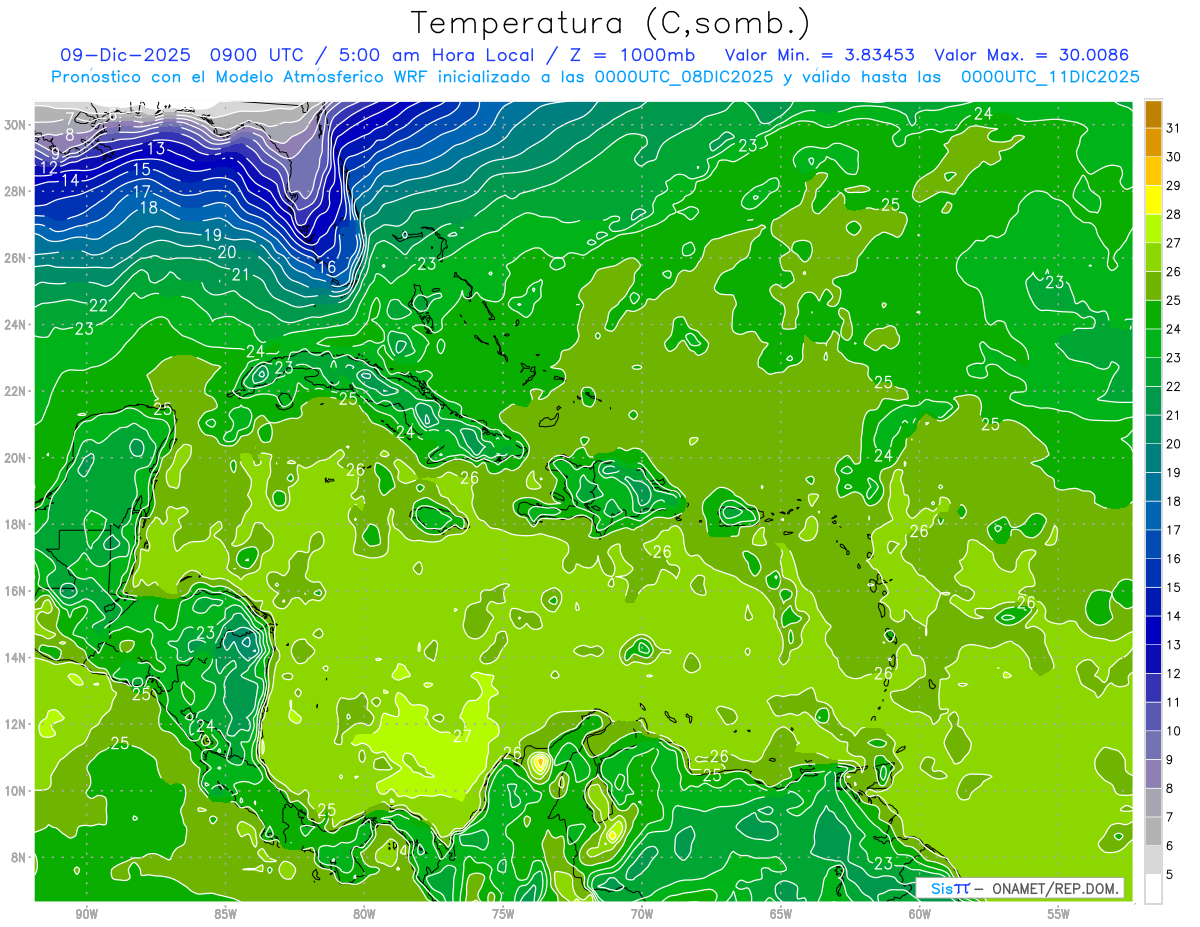Viewport: 1200px width, 927px height.
Task: Click the "15" contour label on the map
Action: (x=142, y=170)
